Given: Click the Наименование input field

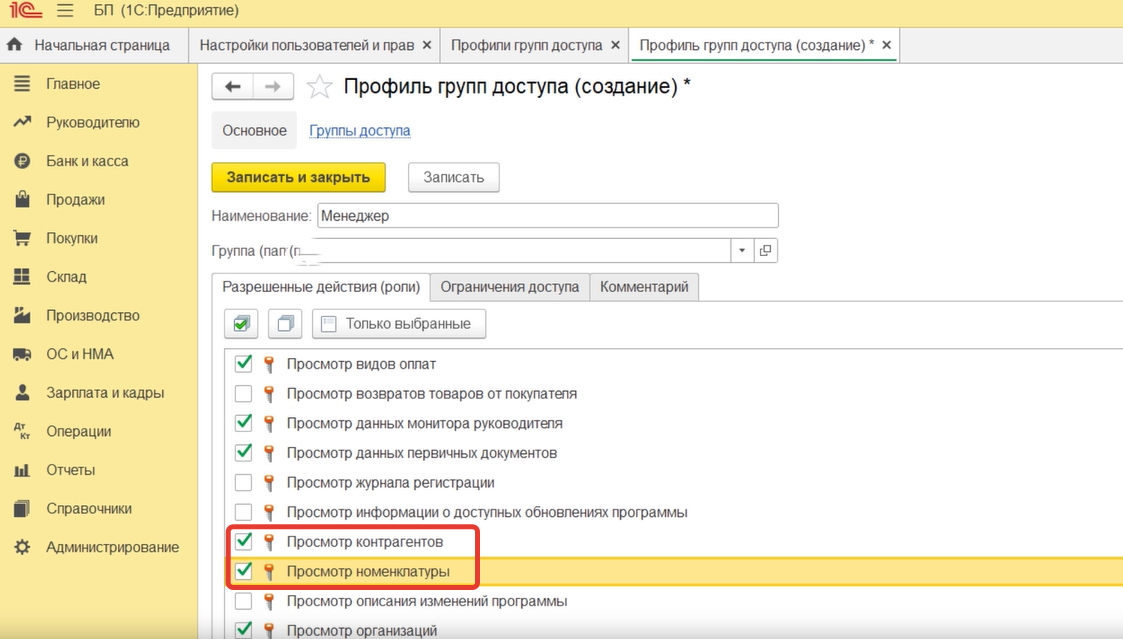Looking at the screenshot, I should click(x=547, y=215).
